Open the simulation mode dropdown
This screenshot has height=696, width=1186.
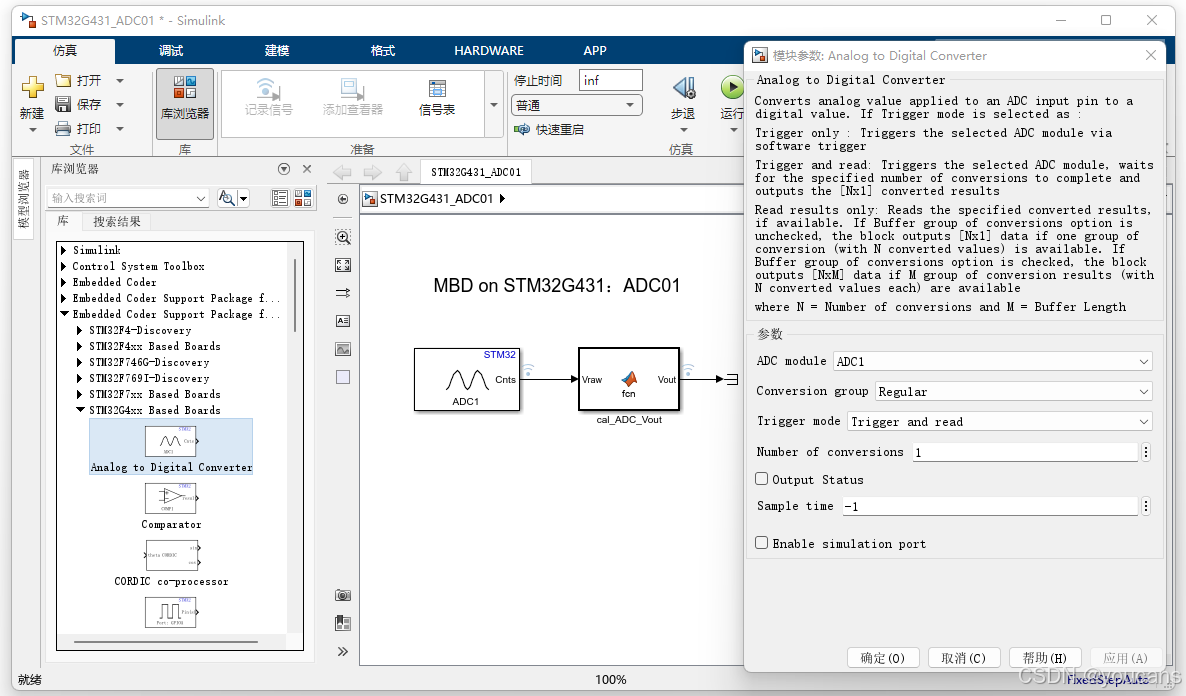click(x=576, y=105)
